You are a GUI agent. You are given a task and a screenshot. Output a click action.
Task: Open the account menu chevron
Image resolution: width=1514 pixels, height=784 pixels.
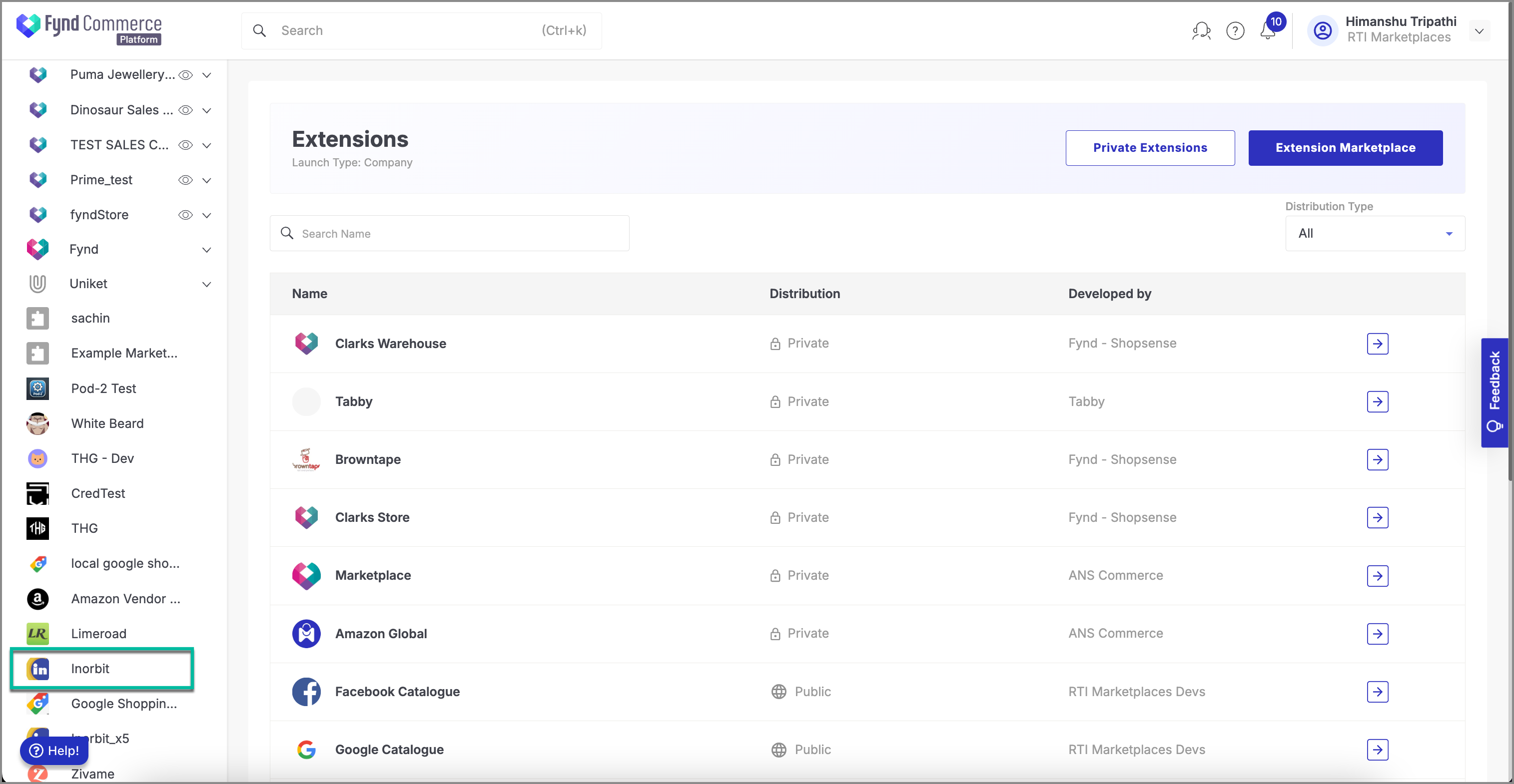(x=1479, y=31)
